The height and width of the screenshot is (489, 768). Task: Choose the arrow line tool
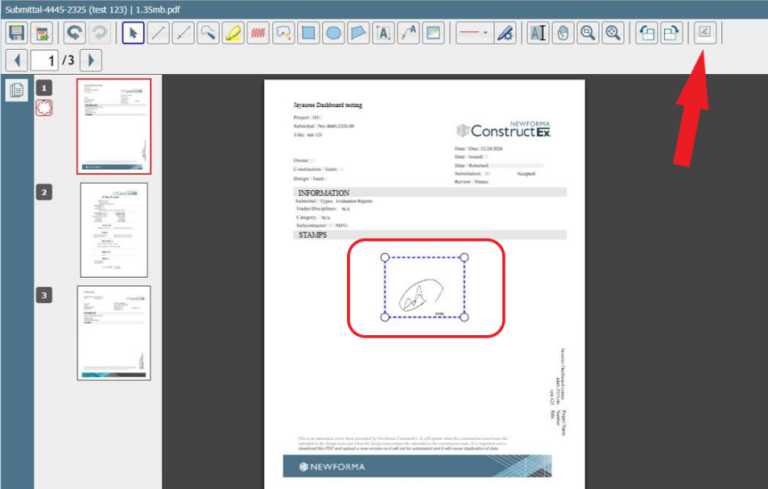coord(183,33)
